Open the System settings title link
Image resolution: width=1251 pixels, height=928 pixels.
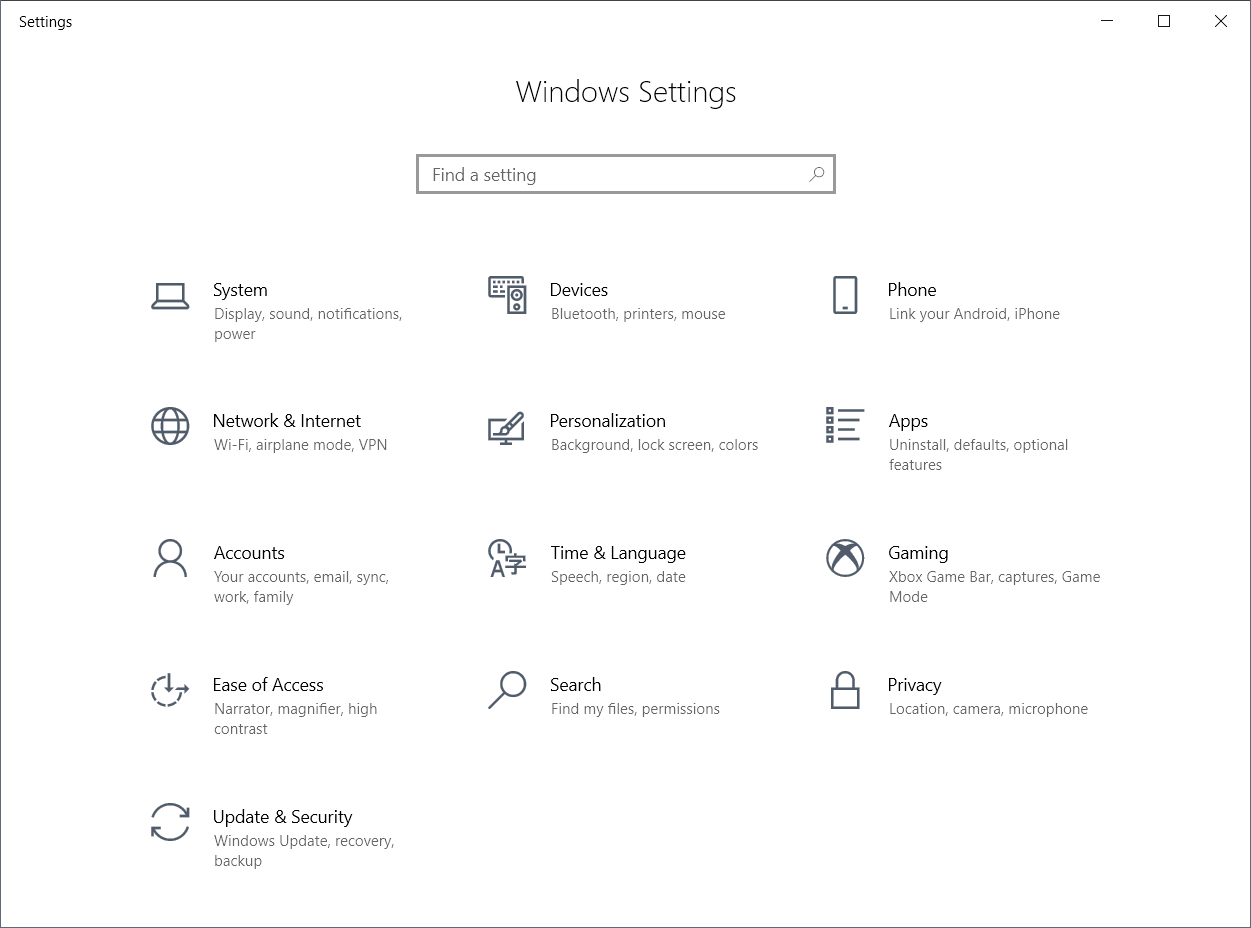pos(240,290)
